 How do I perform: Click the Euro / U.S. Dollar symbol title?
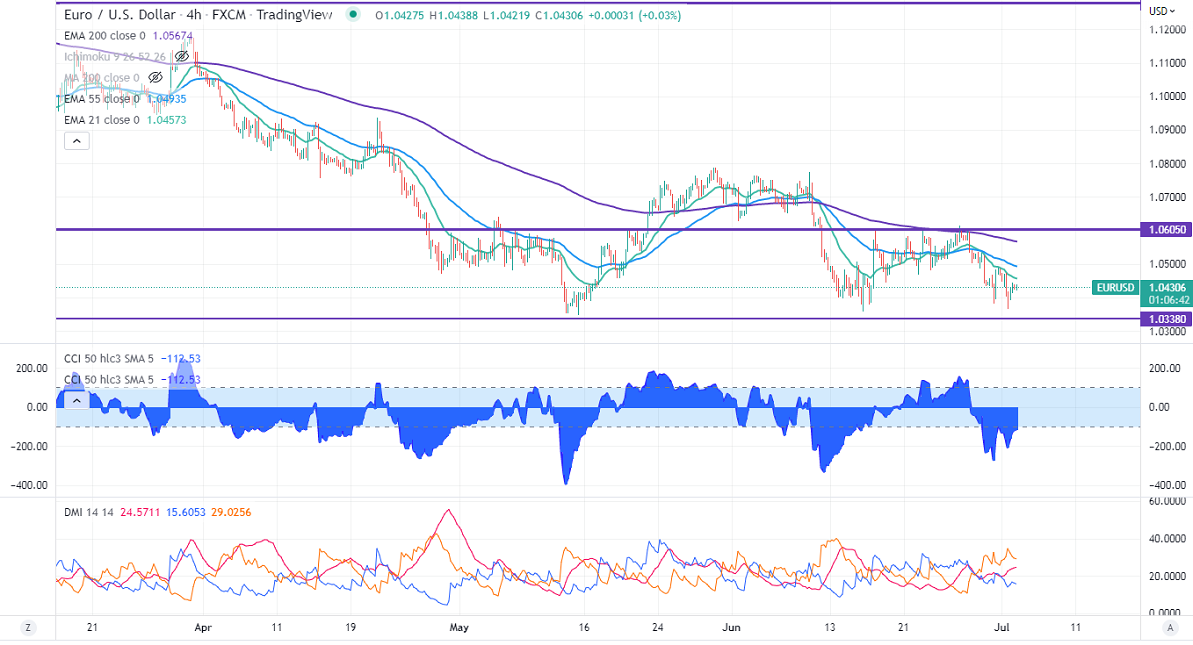[120, 15]
